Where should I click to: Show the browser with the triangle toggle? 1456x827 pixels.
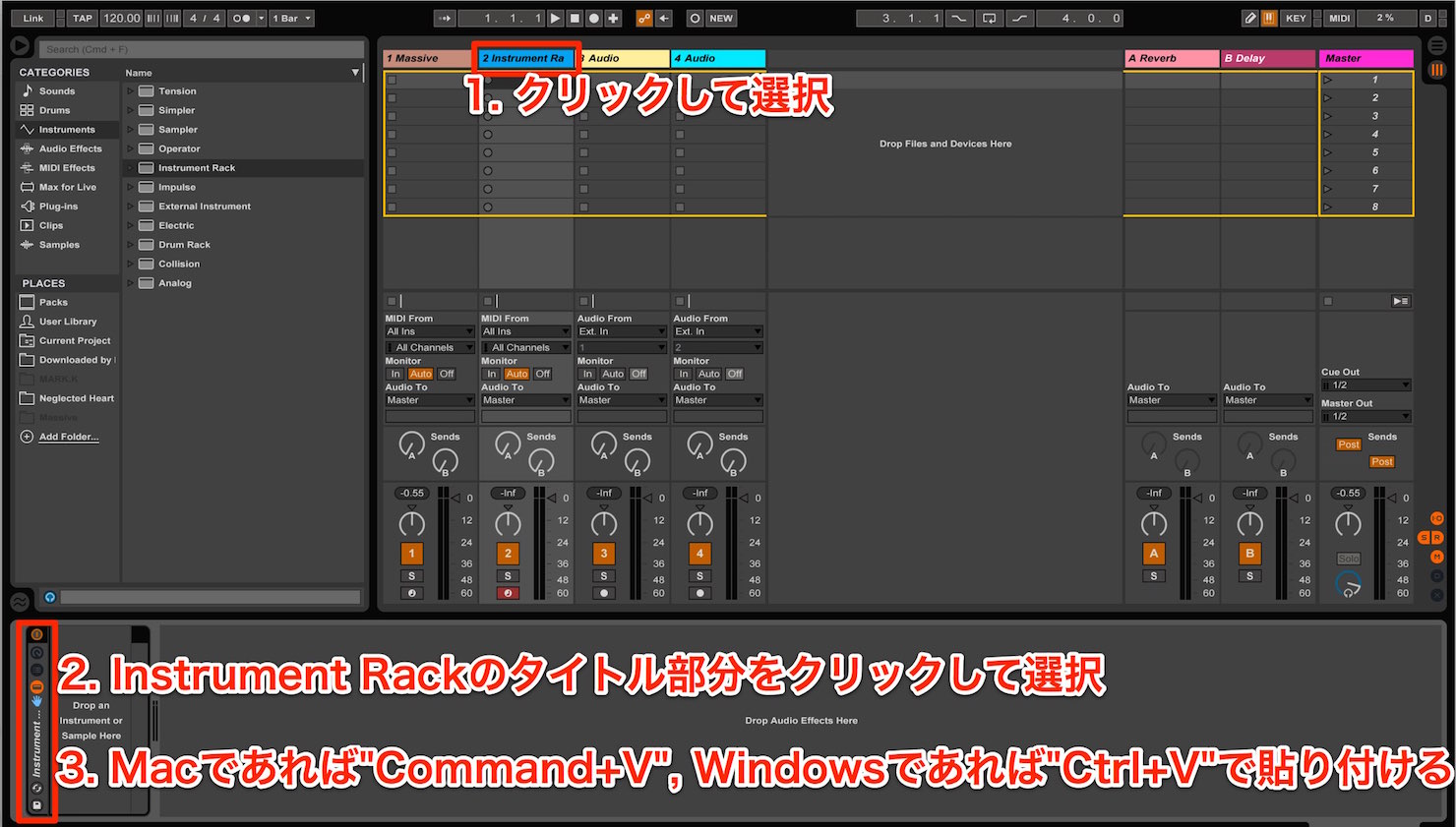pyautogui.click(x=20, y=45)
